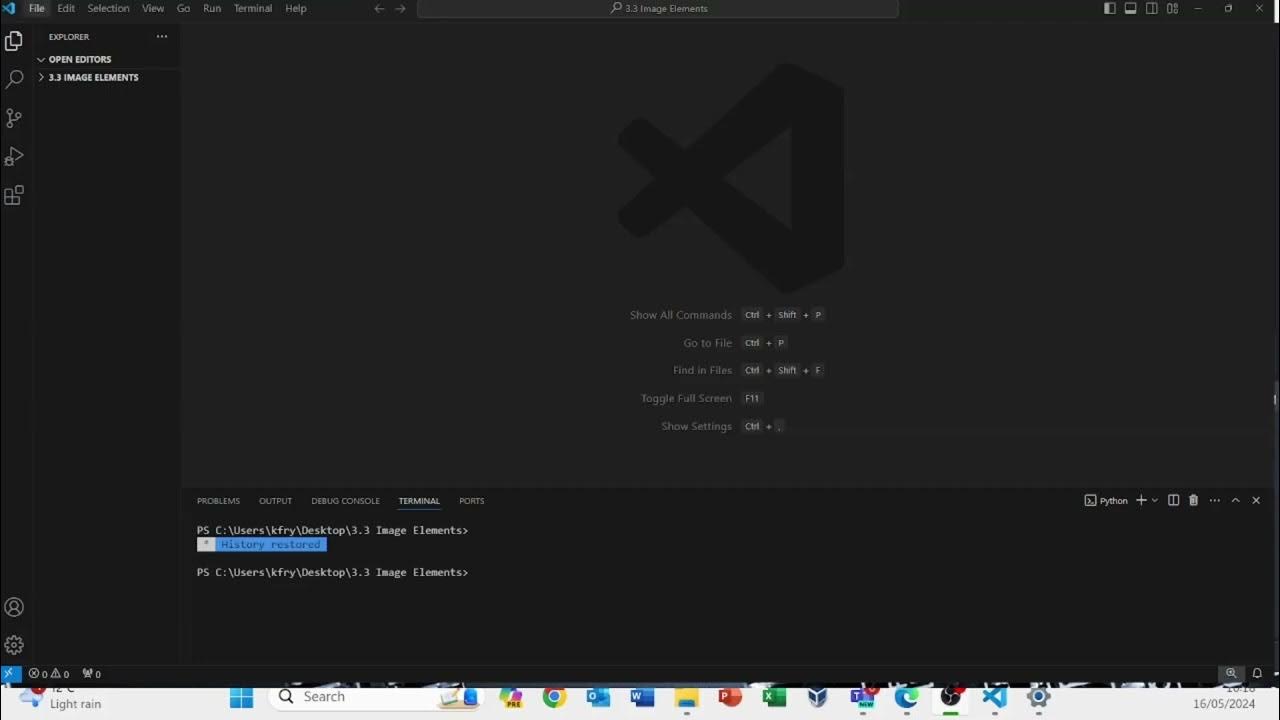Screen dimensions: 1280x720
Task: Close the terminal panel
Action: 1257,500
